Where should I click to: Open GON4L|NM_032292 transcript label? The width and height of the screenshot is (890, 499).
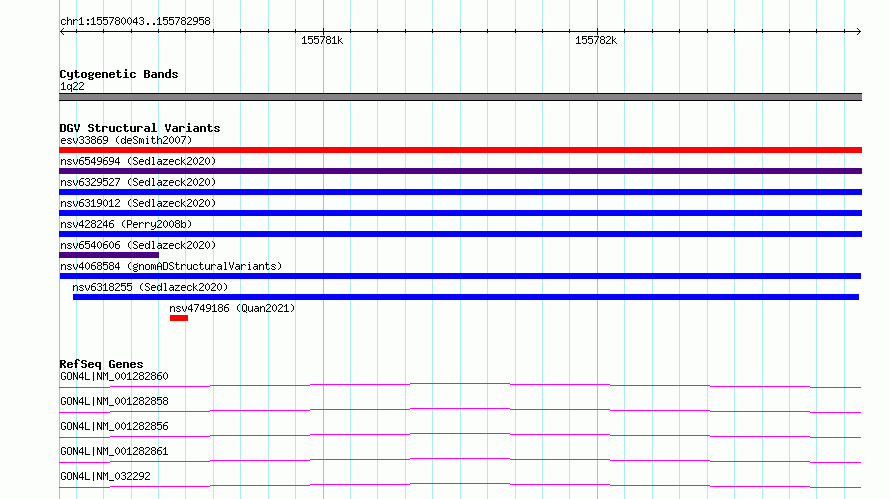click(x=105, y=476)
